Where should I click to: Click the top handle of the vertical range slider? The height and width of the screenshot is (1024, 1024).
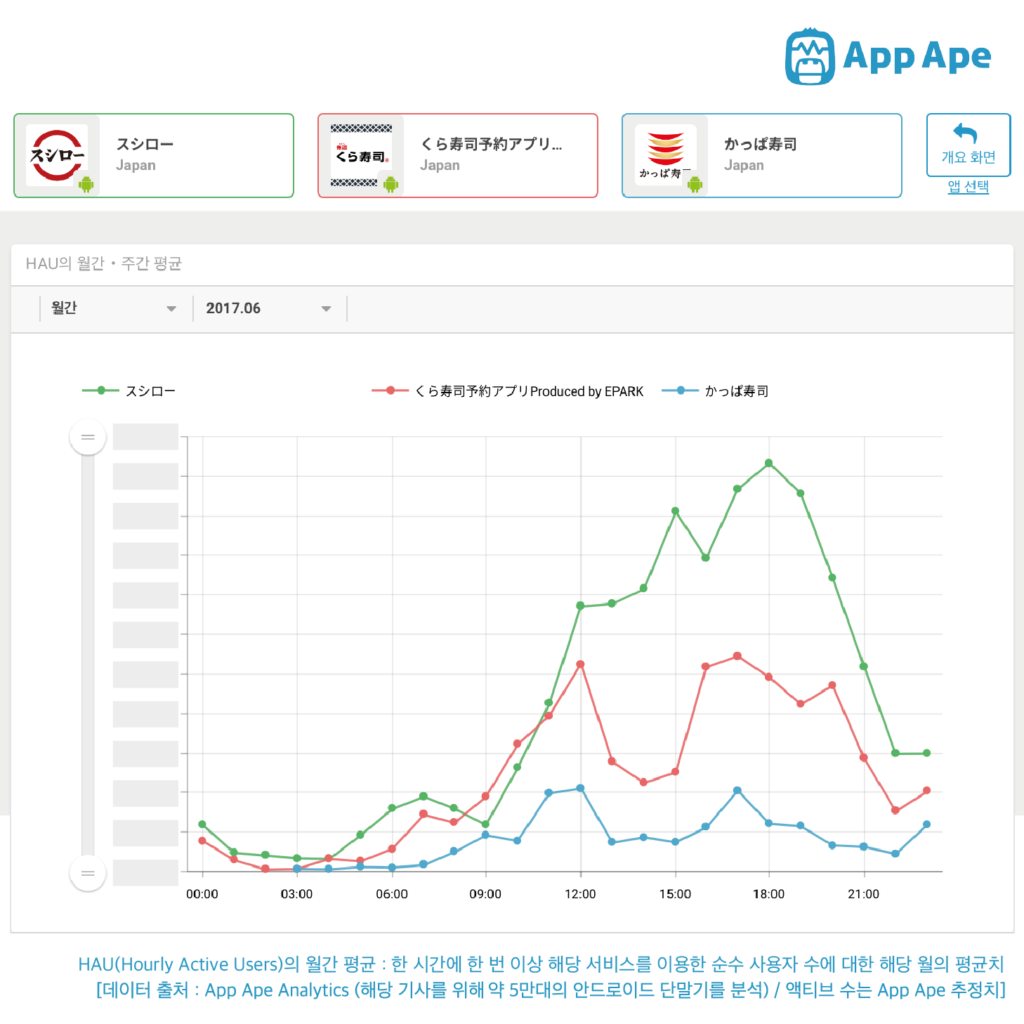[88, 437]
